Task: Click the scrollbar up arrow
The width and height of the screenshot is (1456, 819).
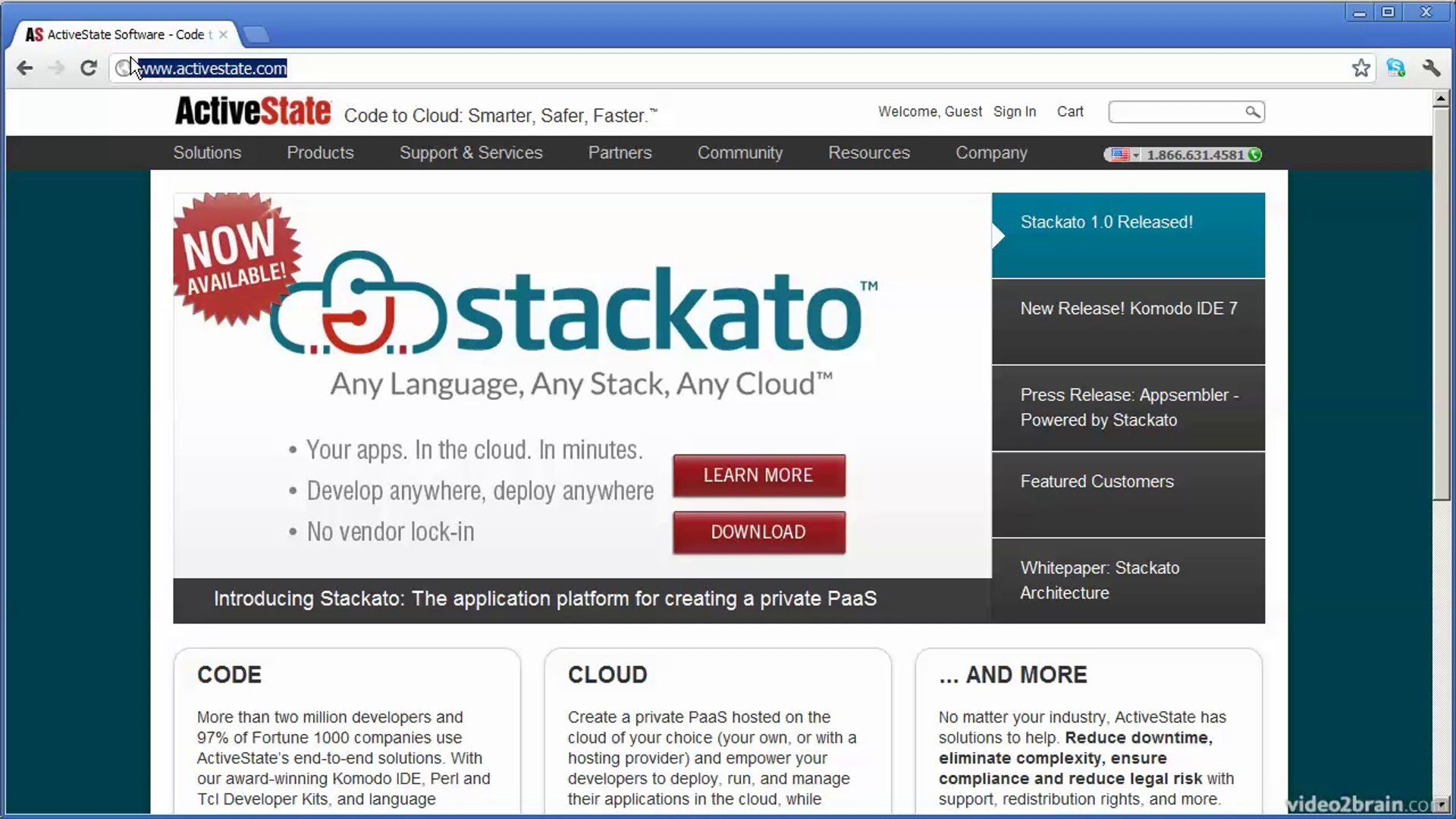Action: [1441, 99]
